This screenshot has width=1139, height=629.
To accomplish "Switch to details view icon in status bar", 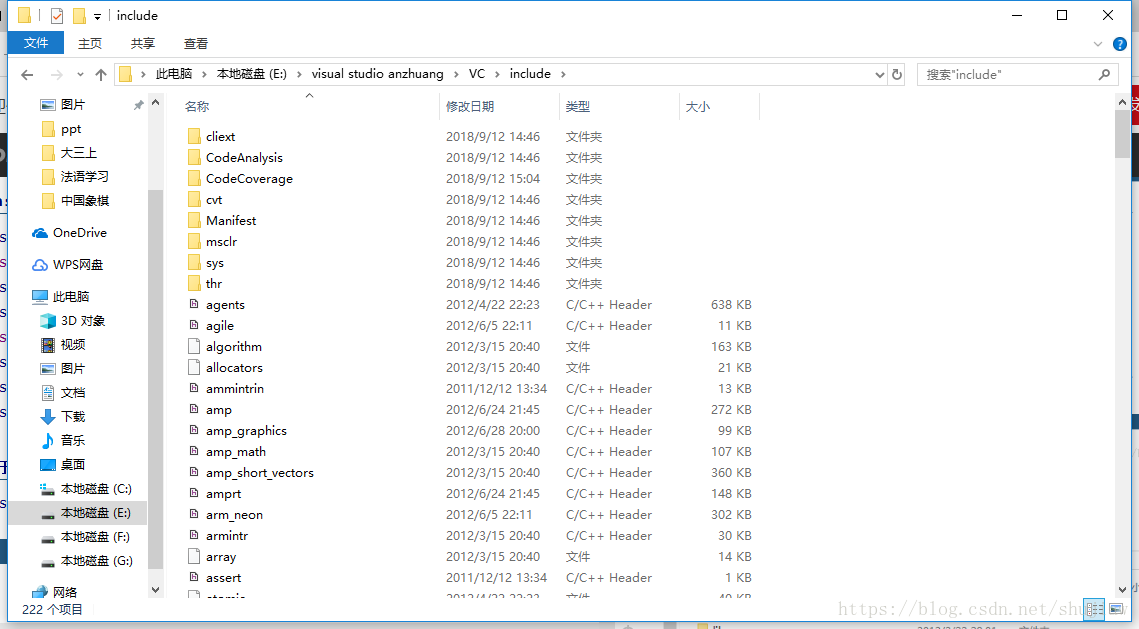I will 1094,608.
